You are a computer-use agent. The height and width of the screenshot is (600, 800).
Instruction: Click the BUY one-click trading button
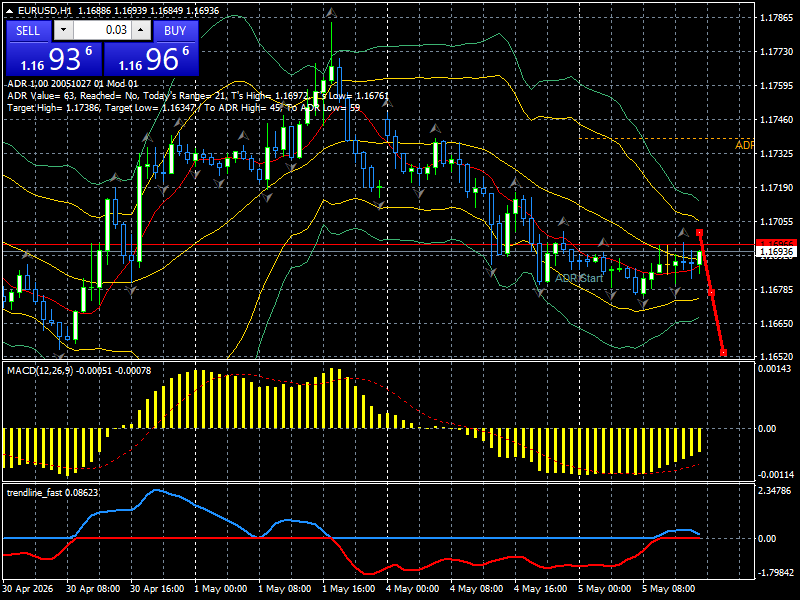[x=175, y=31]
